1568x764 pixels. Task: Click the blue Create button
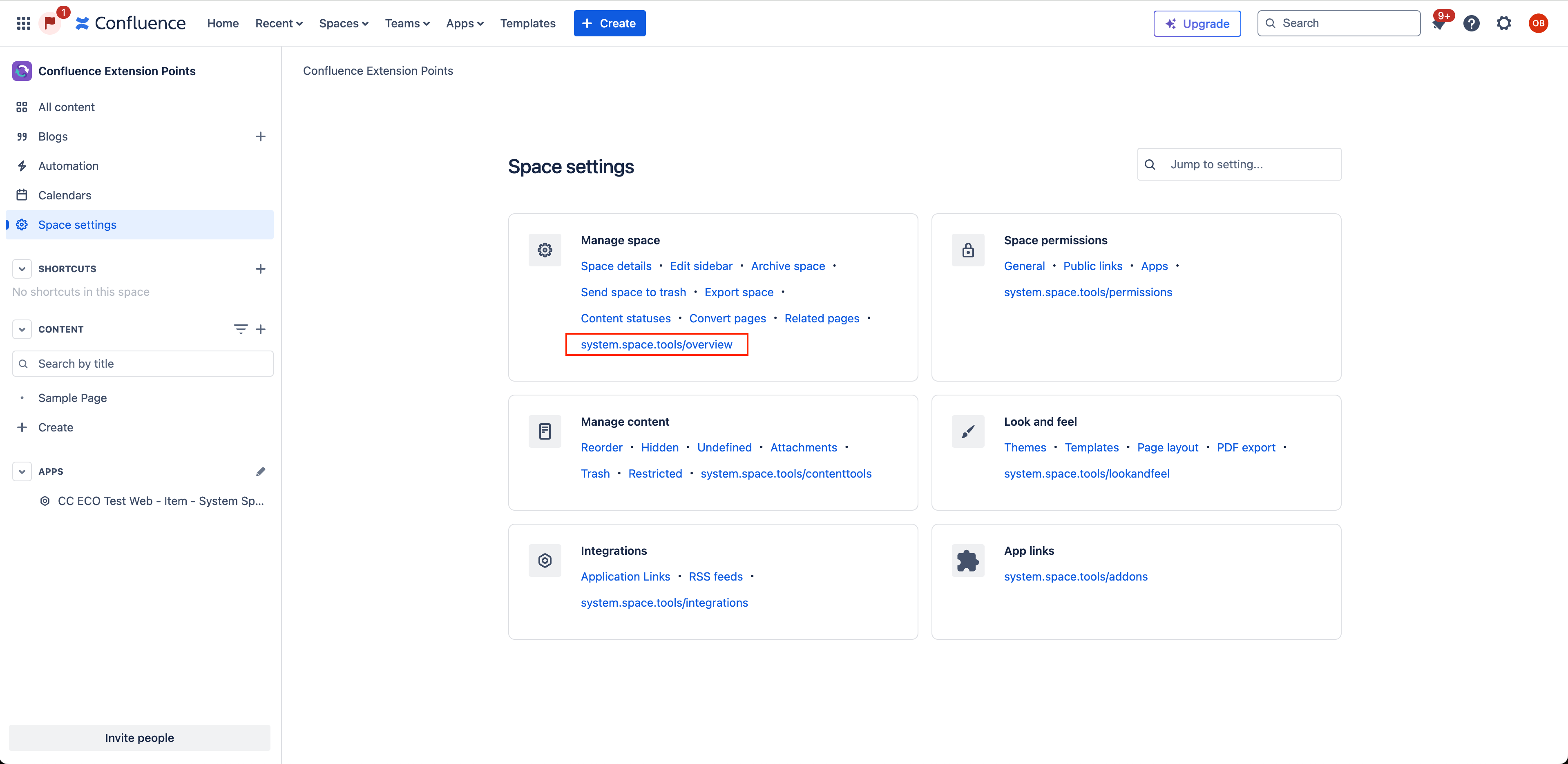pos(609,23)
